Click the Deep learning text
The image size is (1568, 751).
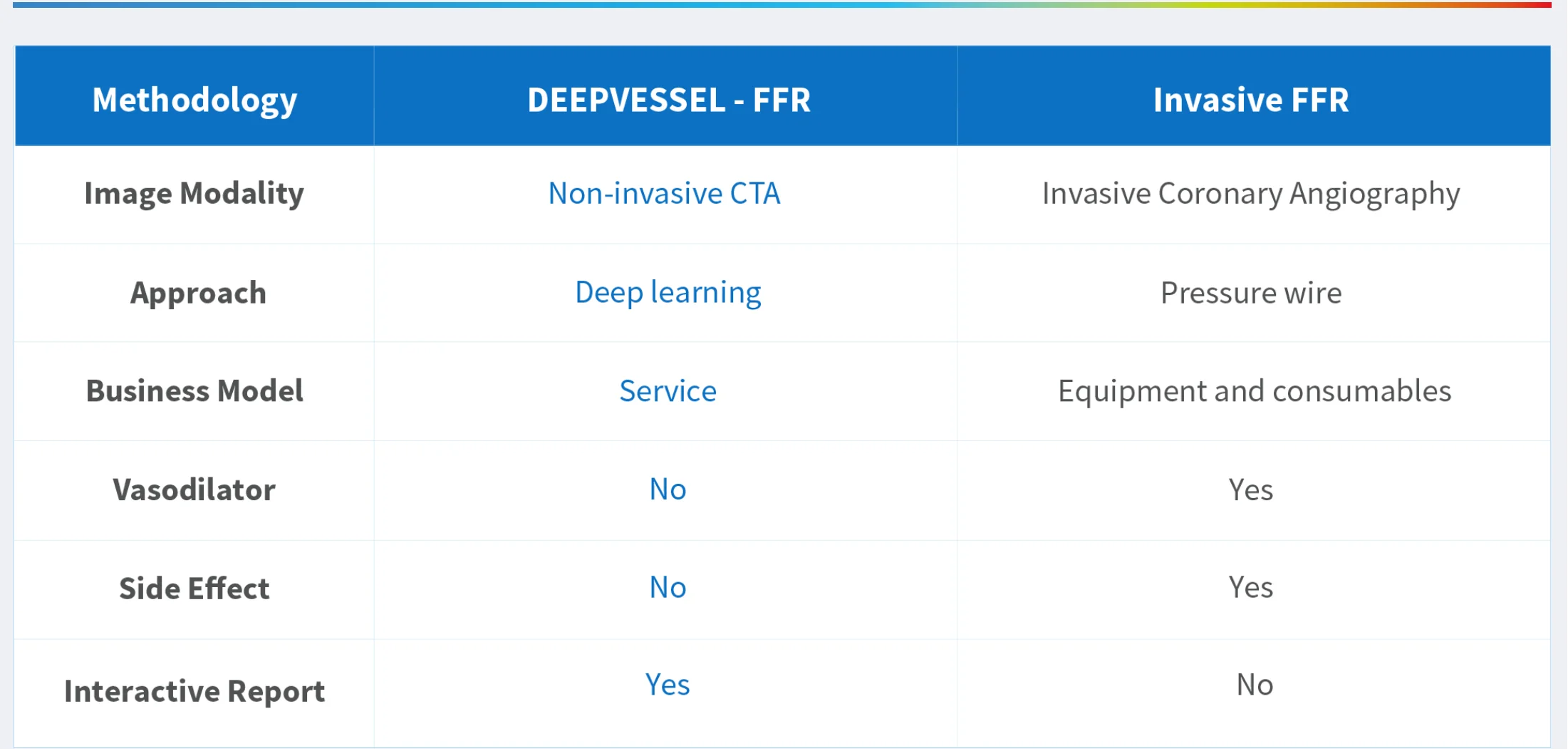[668, 293]
